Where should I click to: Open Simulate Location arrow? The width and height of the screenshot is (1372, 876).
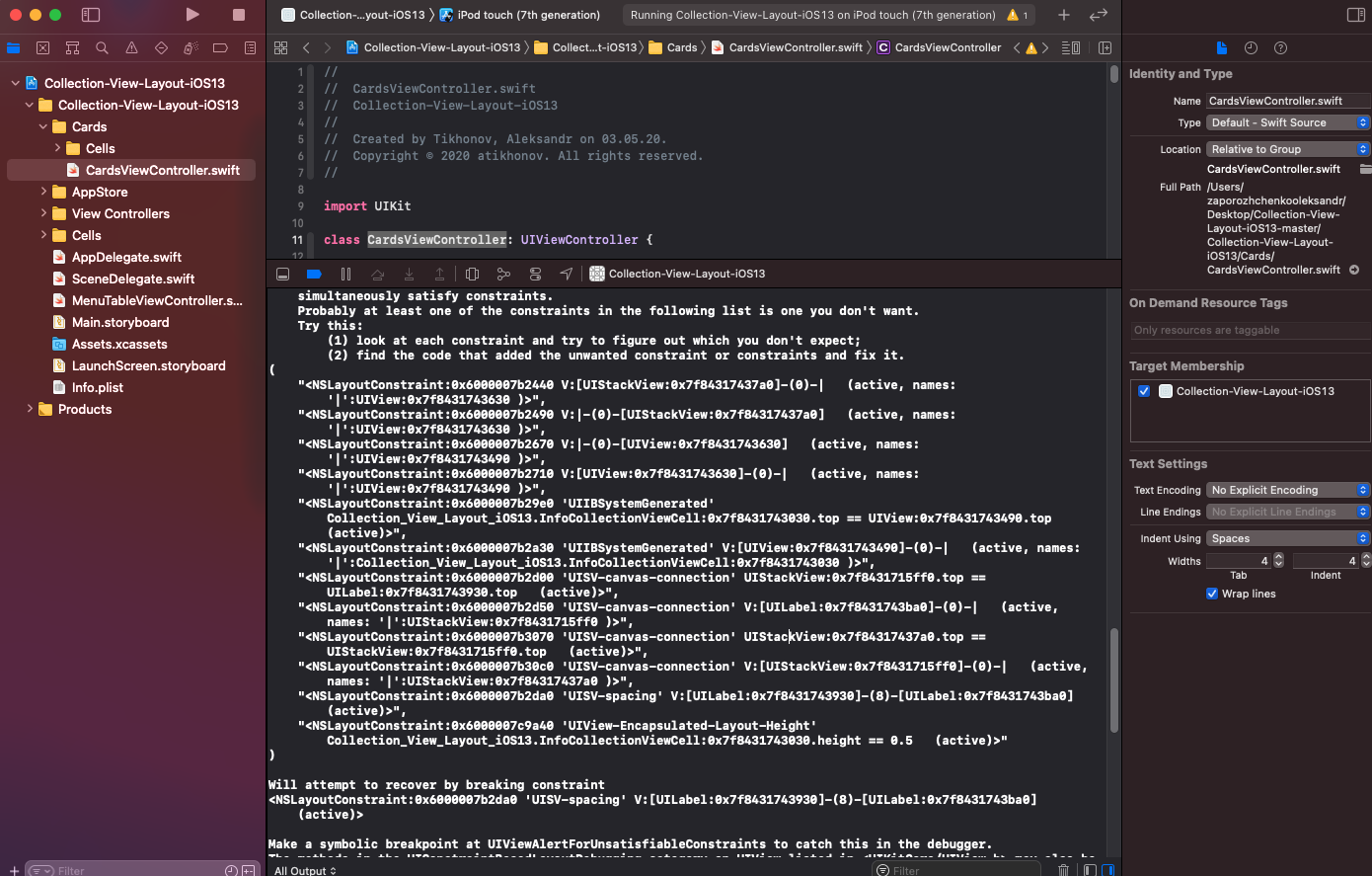point(566,274)
